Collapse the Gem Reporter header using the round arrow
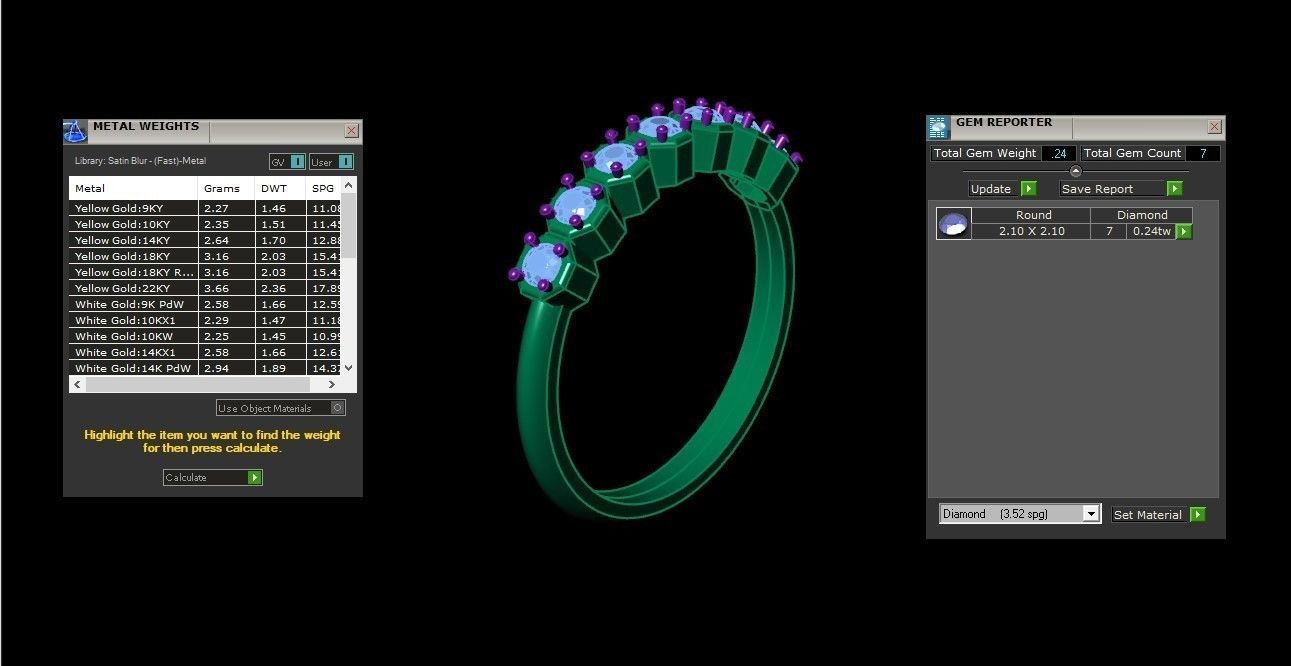Viewport: 1291px width, 666px height. click(x=1076, y=171)
